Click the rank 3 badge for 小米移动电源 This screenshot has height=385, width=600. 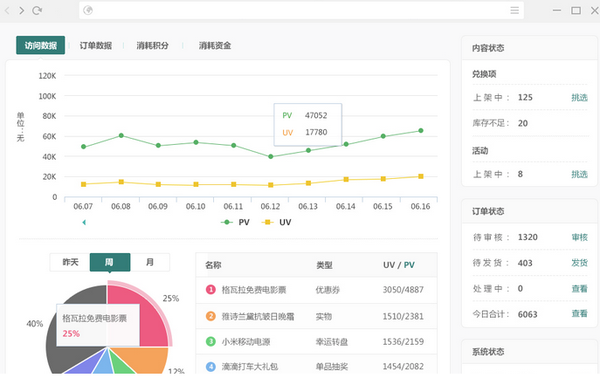tap(211, 341)
